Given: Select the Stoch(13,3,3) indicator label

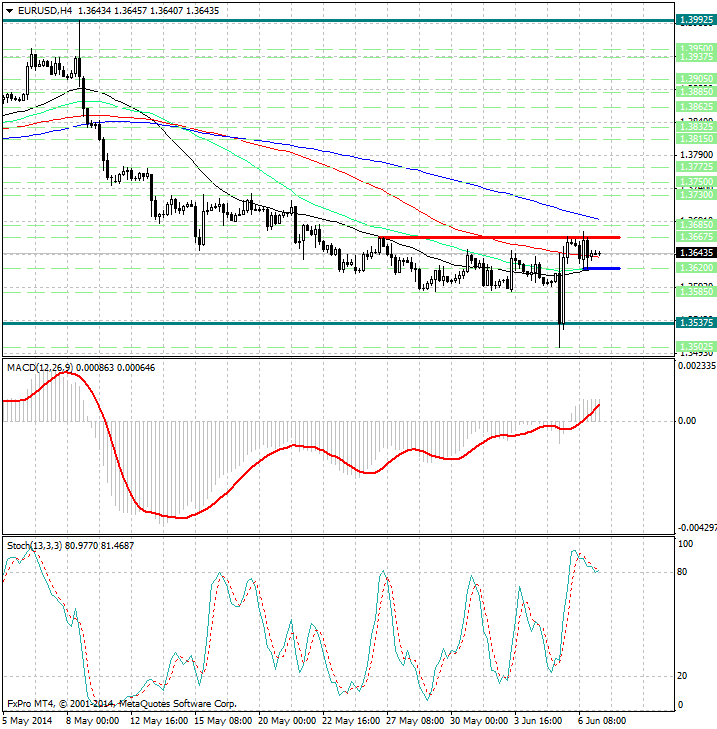Looking at the screenshot, I should pos(34,545).
